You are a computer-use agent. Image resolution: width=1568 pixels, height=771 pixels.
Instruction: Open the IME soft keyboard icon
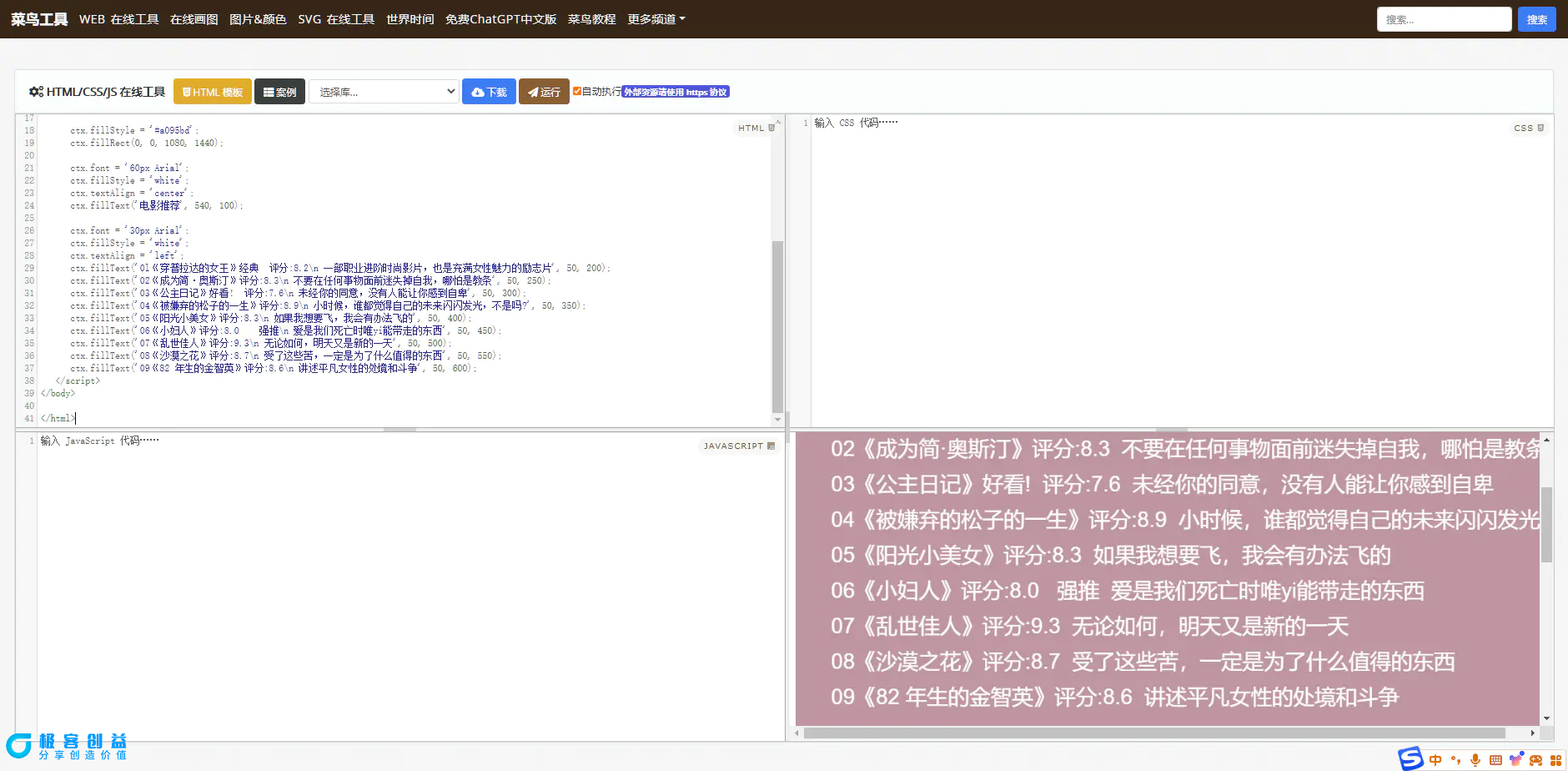click(1495, 760)
